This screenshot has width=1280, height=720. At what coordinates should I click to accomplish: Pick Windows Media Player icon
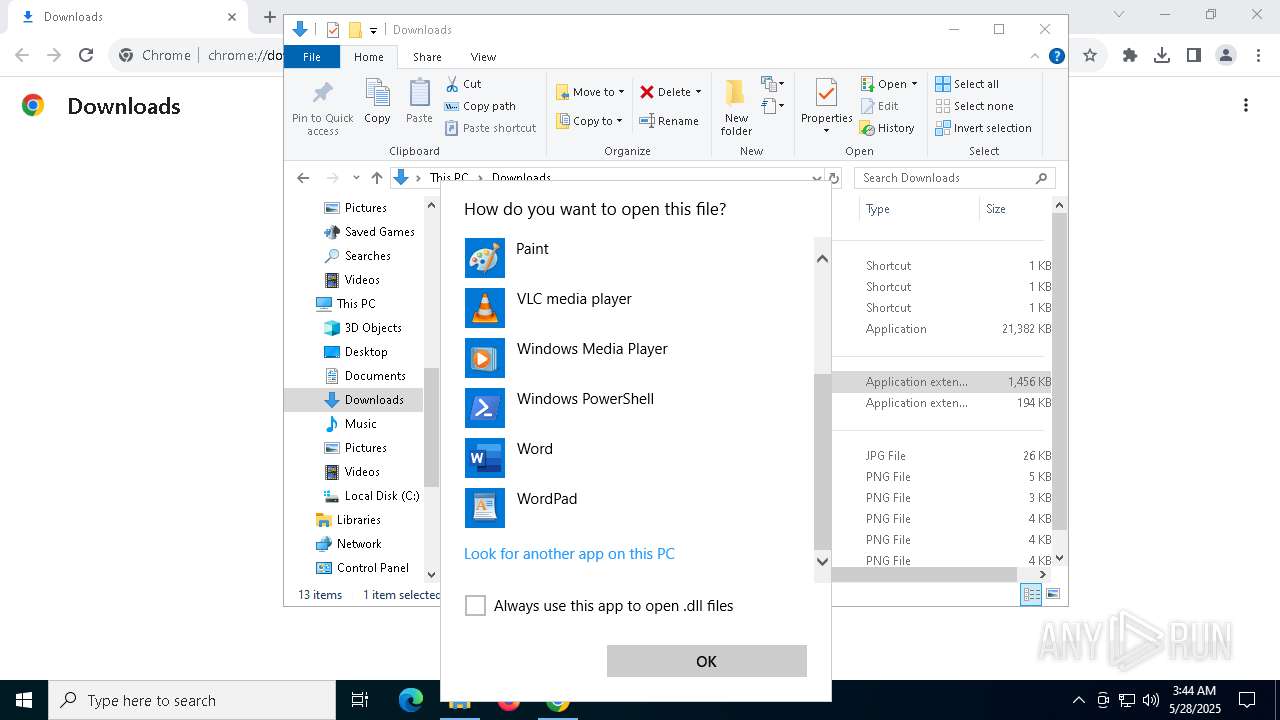pos(485,358)
